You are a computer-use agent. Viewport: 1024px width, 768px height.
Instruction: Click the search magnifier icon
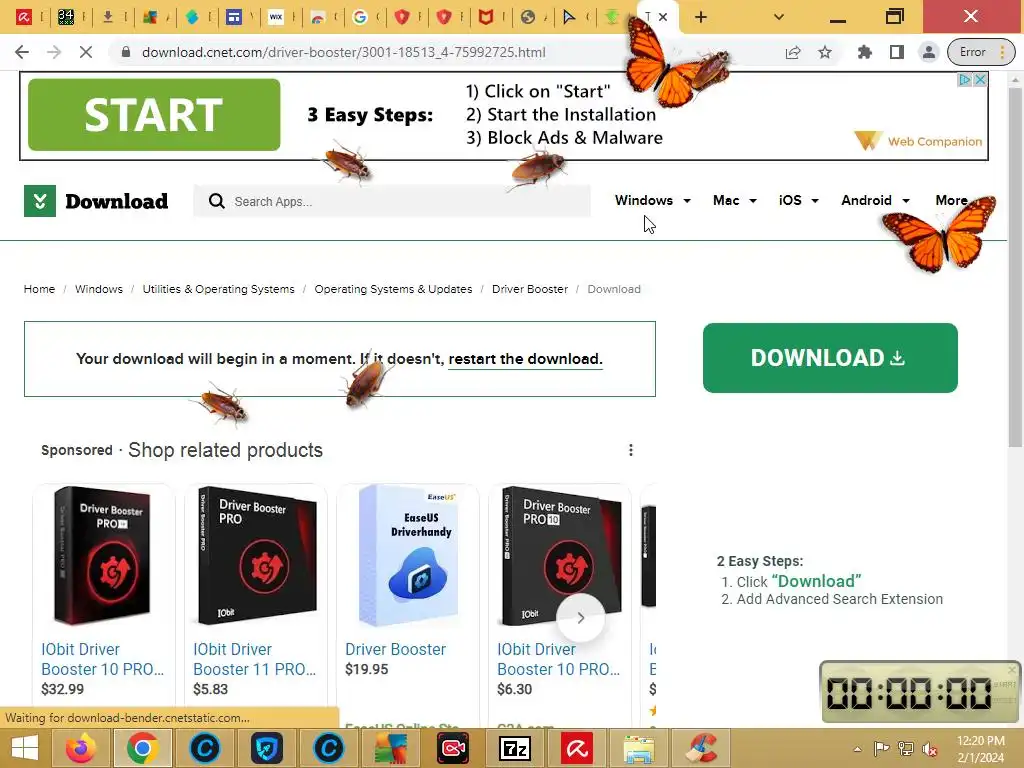[216, 201]
